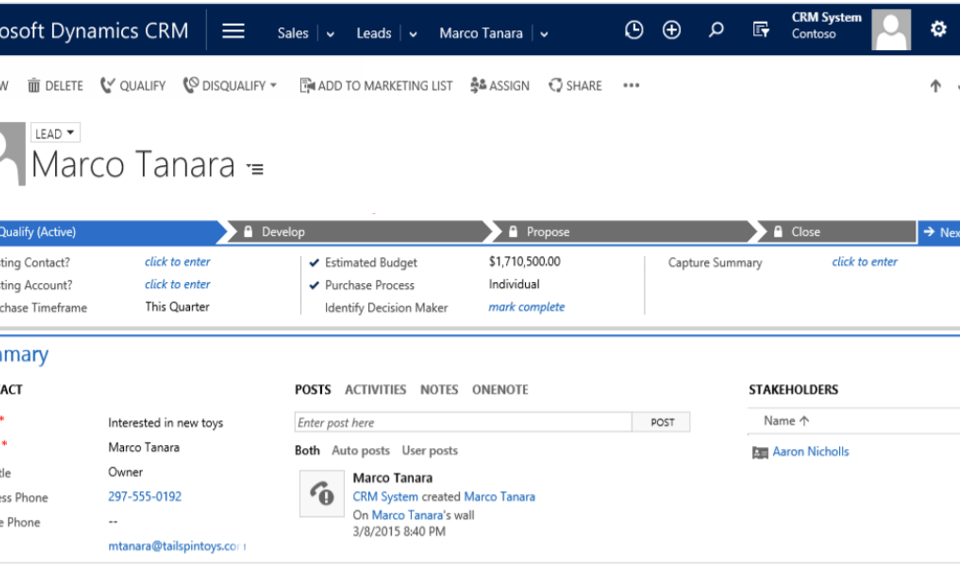Toggle Estimated Budget check mark

tap(314, 263)
